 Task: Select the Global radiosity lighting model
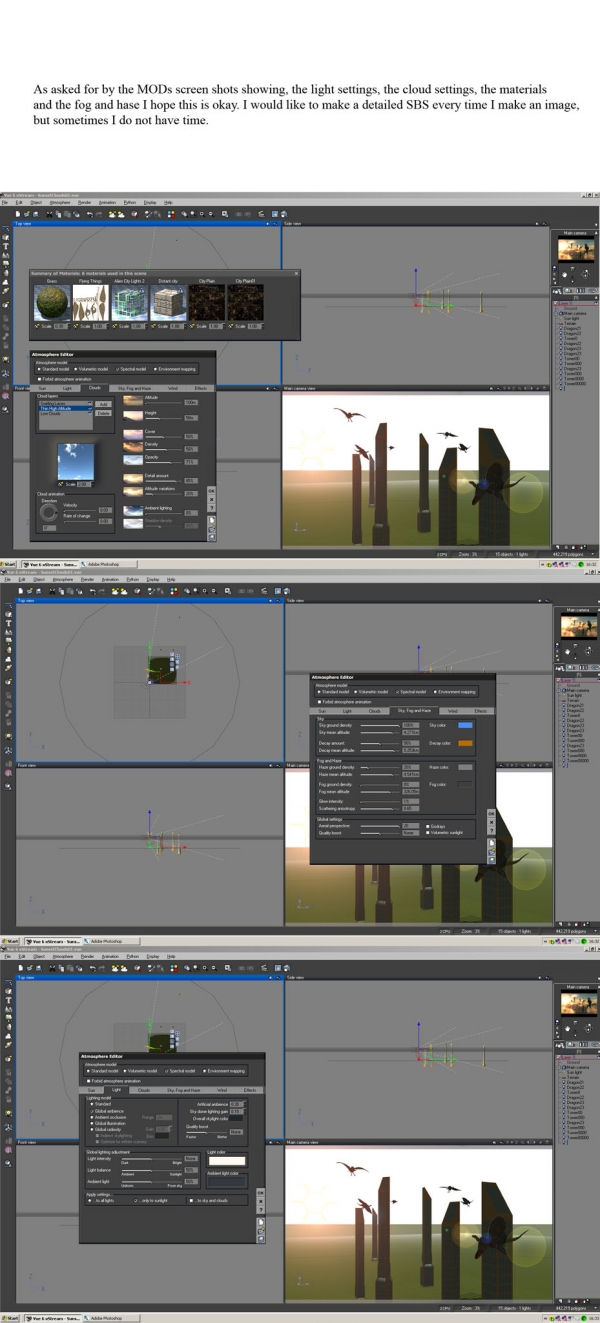tap(106, 1129)
